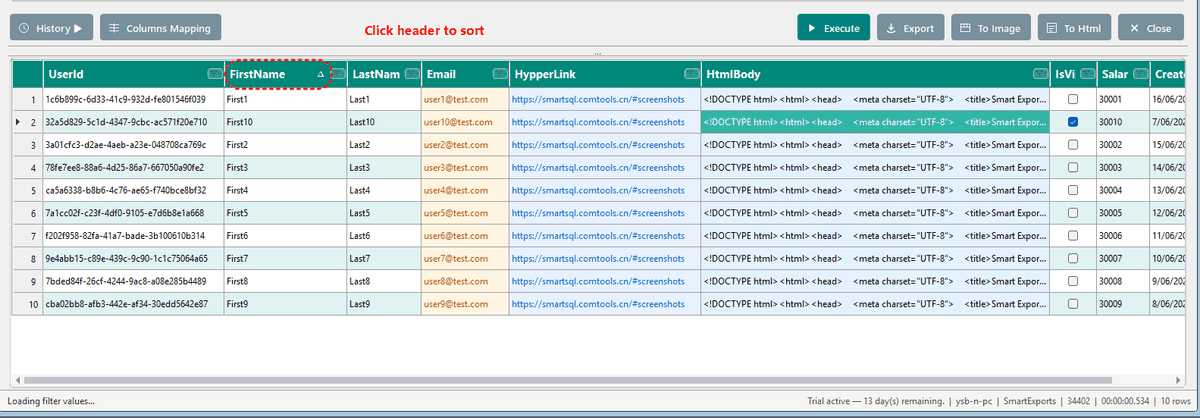Check IsVi box for First4 row
1200x418 pixels.
tap(1073, 190)
